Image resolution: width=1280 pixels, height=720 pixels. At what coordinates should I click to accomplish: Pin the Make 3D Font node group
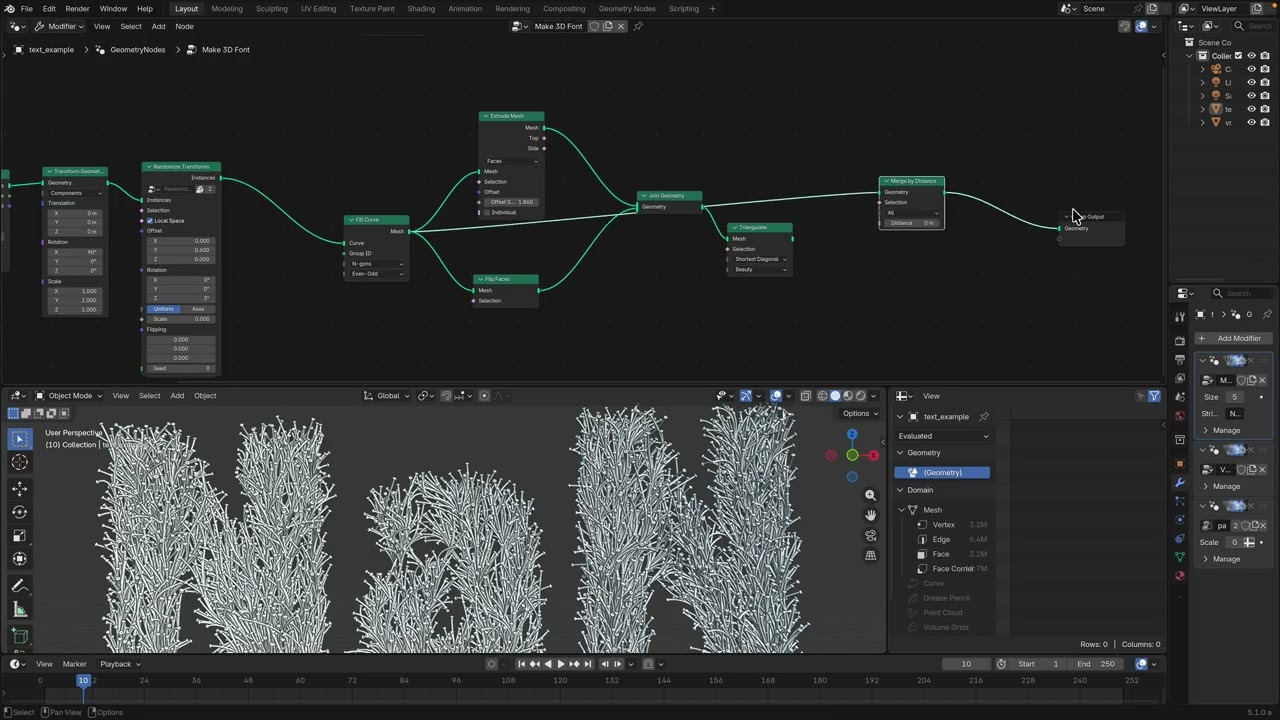click(638, 26)
